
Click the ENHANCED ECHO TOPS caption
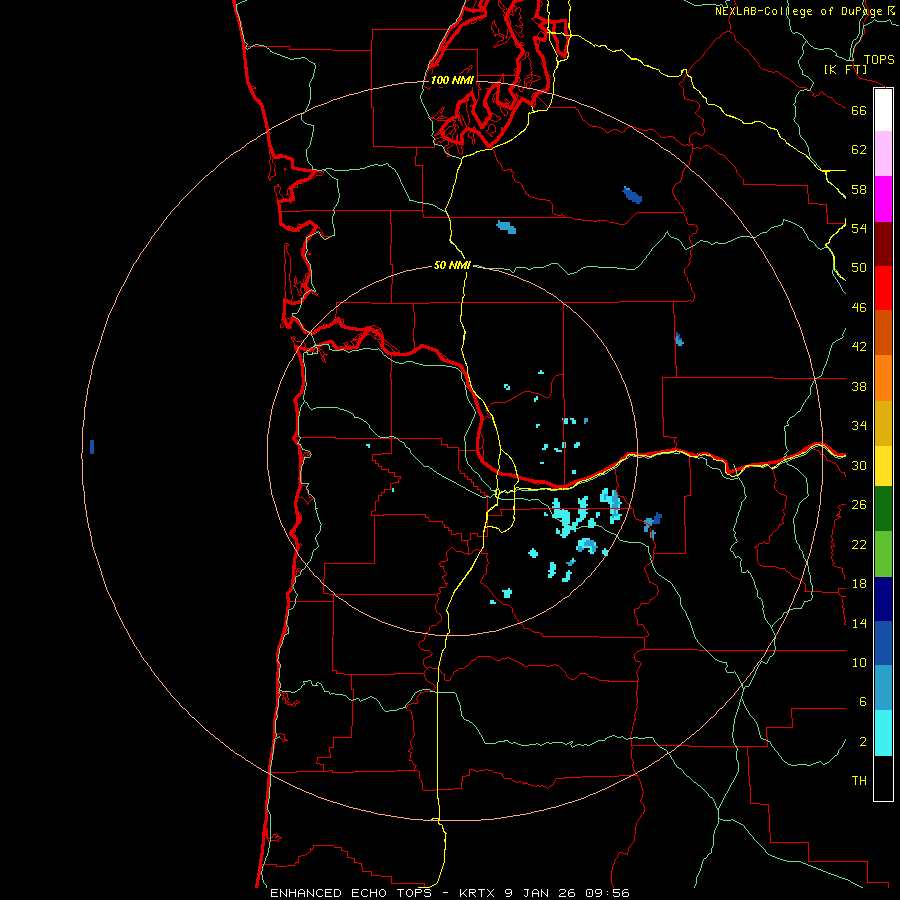(351, 893)
